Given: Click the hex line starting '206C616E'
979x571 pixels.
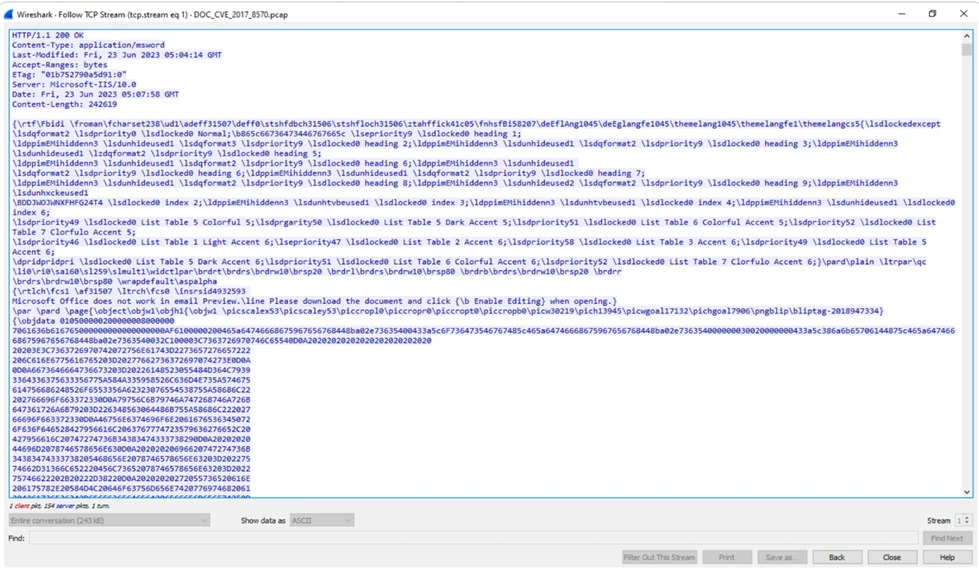Looking at the screenshot, I should pos(131,360).
